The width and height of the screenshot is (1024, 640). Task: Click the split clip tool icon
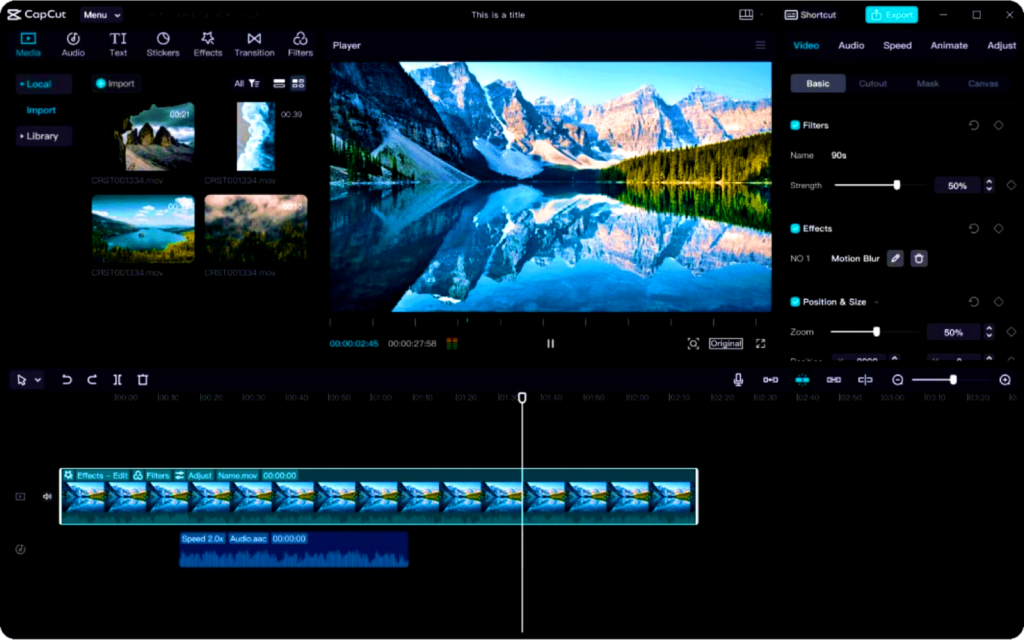click(x=117, y=380)
